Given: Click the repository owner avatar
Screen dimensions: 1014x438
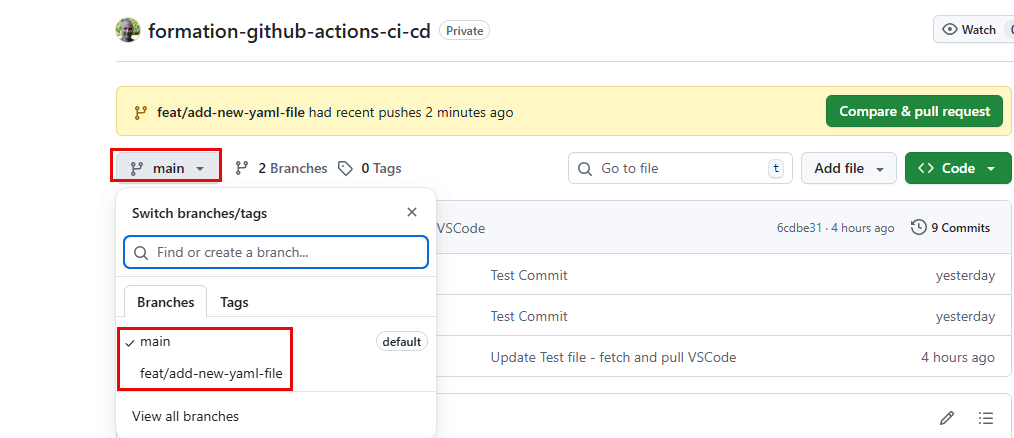Looking at the screenshot, I should click(x=128, y=30).
